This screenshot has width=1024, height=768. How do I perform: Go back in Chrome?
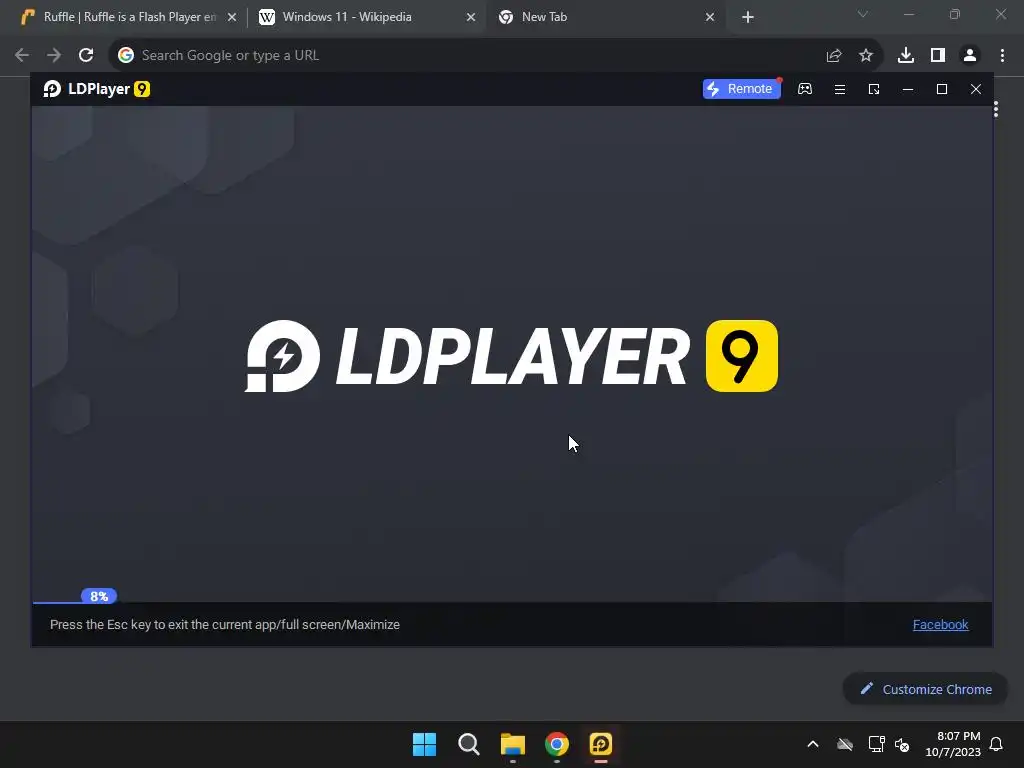(x=22, y=56)
